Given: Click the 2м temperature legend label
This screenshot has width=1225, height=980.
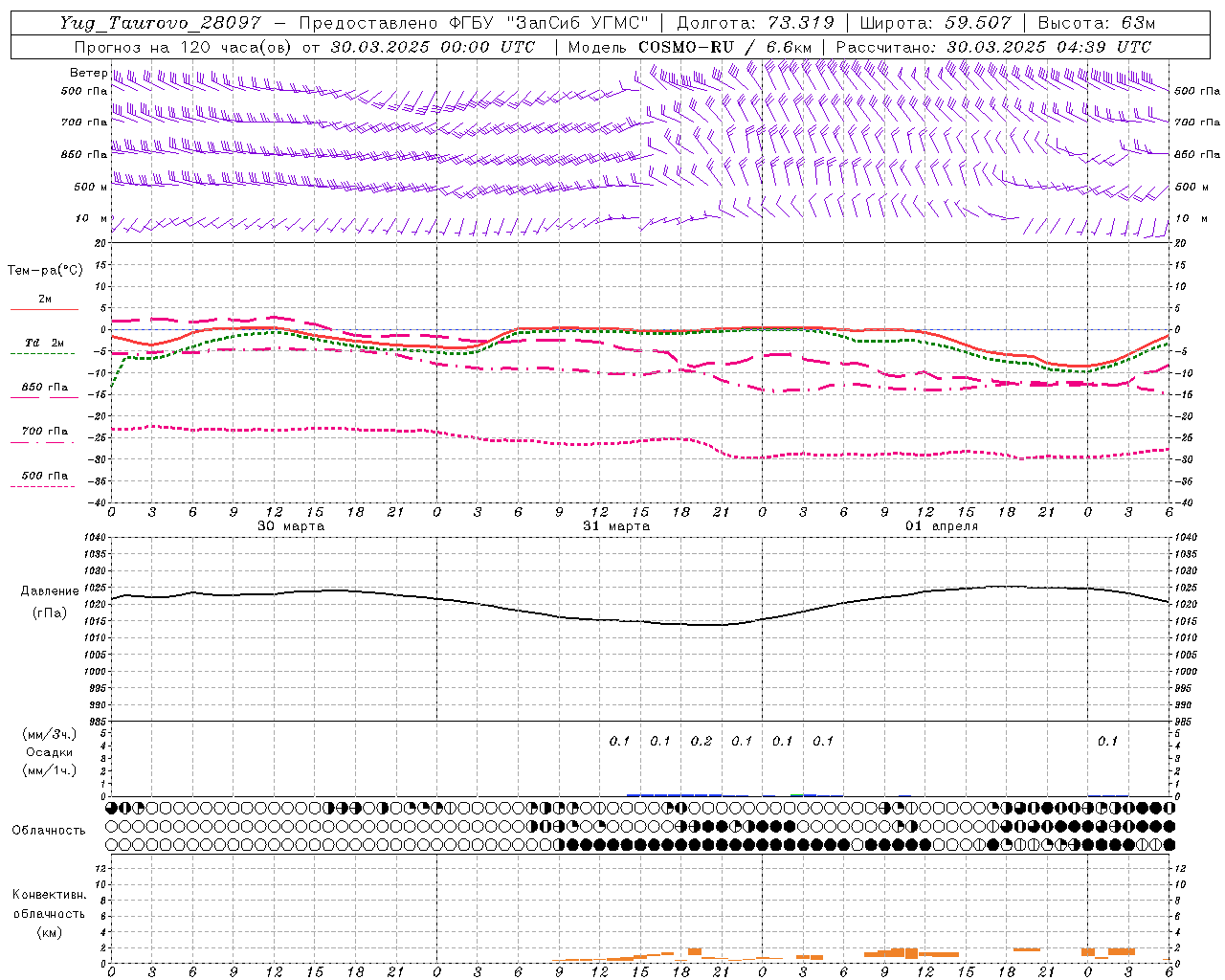Looking at the screenshot, I should pyautogui.click(x=45, y=299).
